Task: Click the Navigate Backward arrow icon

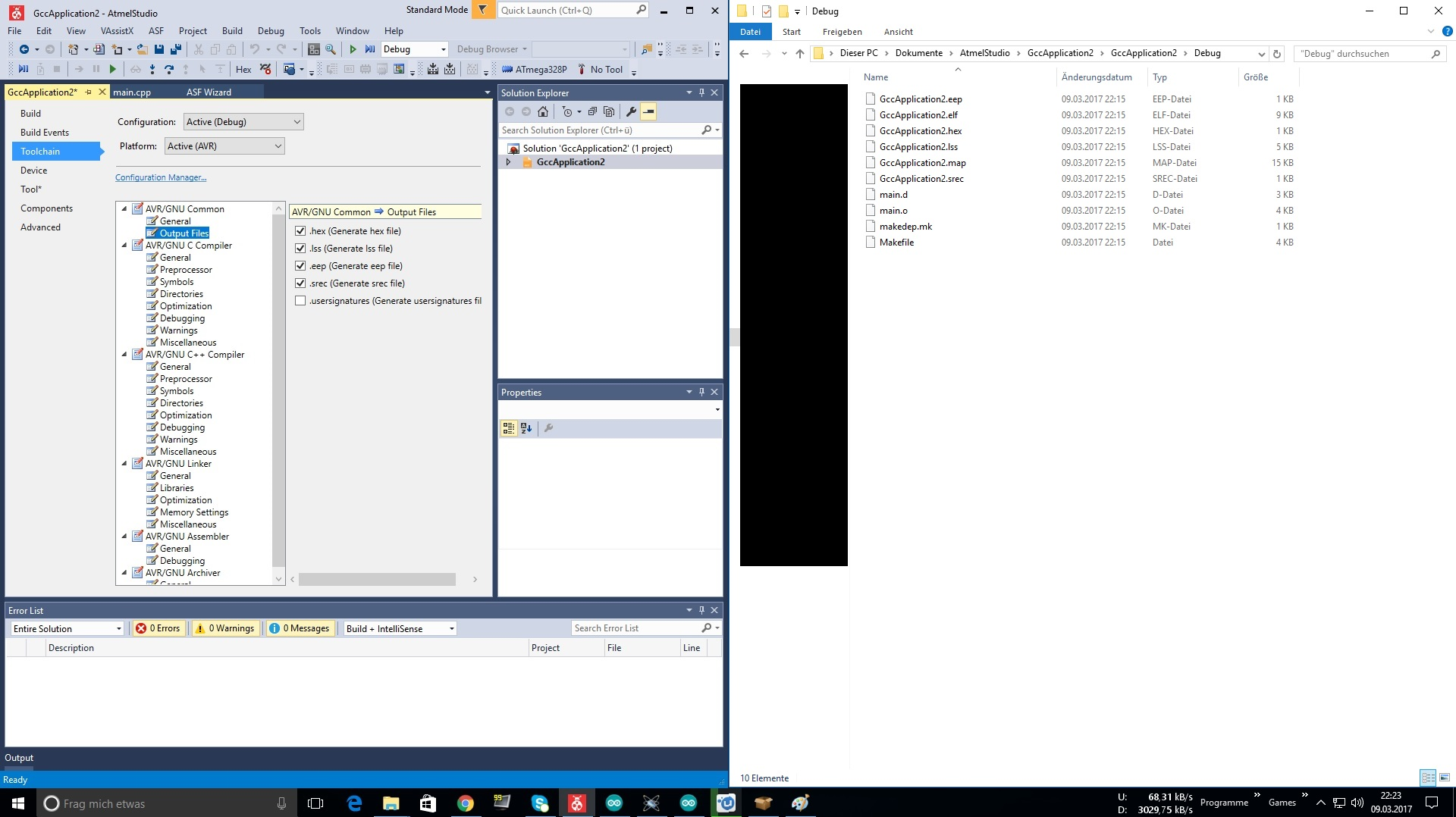Action: [24, 49]
